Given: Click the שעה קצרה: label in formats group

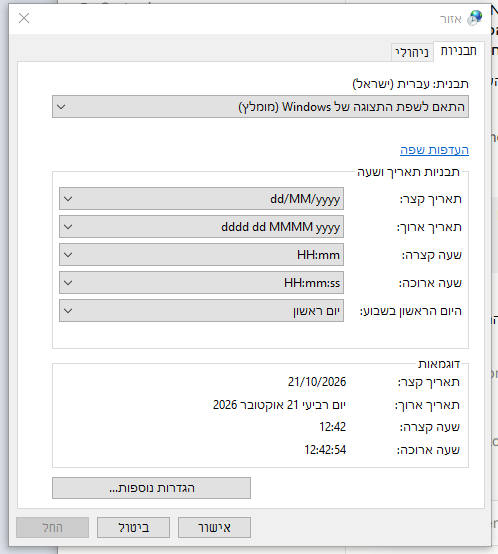Looking at the screenshot, I should pos(432,255).
